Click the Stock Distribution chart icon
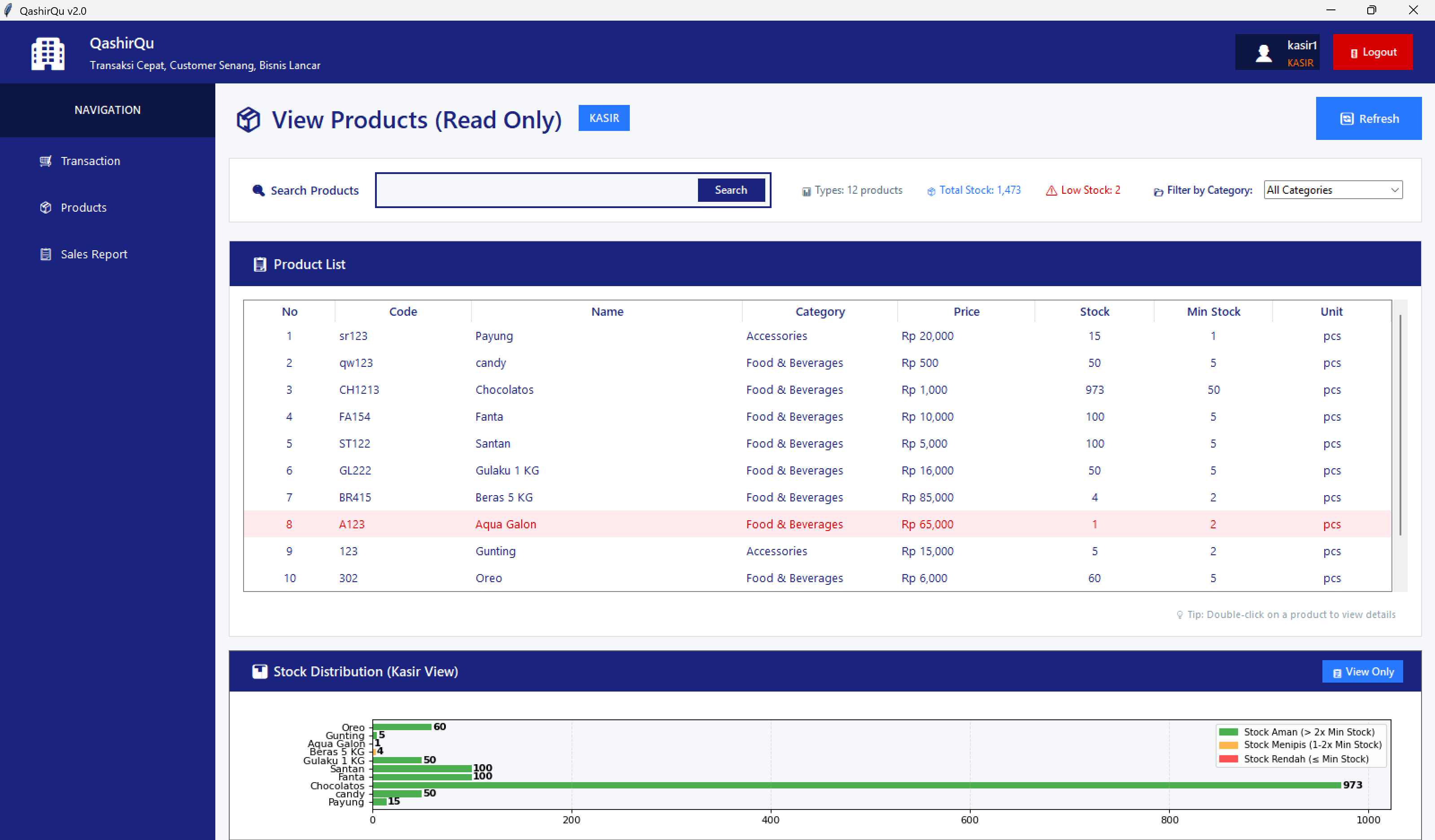Viewport: 1435px width, 840px height. tap(260, 671)
